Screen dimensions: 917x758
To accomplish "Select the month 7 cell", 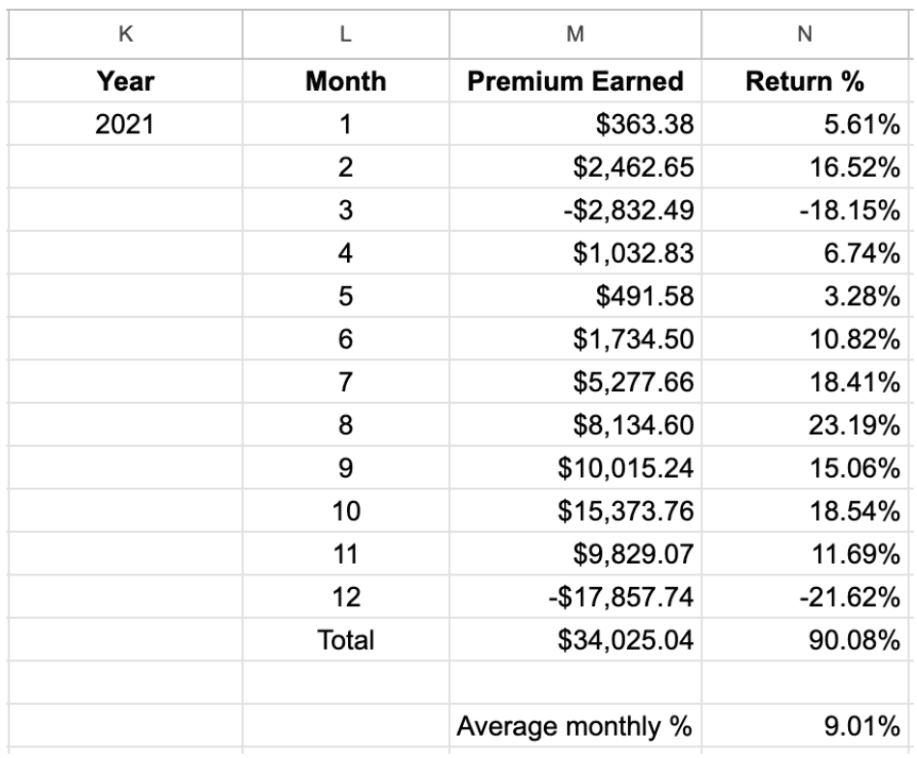I will [x=345, y=383].
